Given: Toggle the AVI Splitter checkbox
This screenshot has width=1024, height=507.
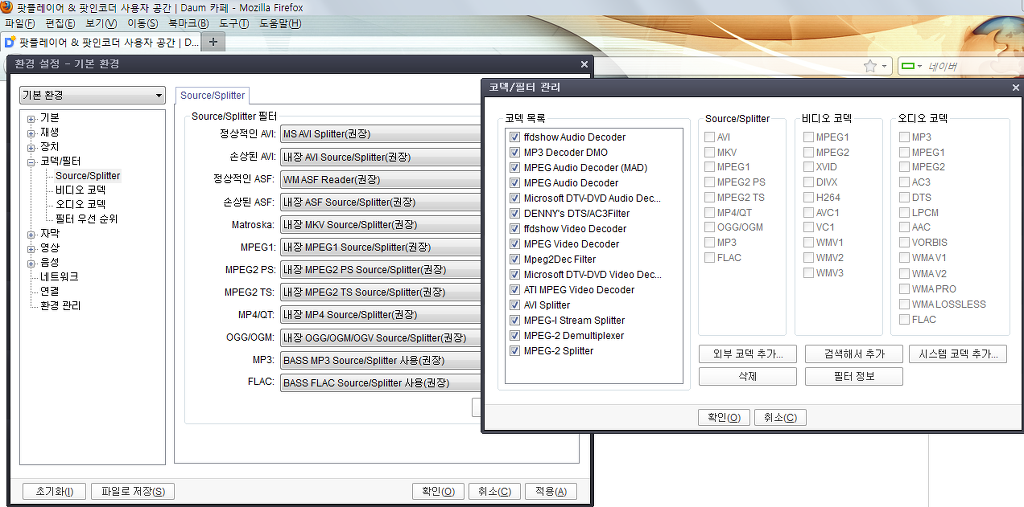Looking at the screenshot, I should pos(515,305).
